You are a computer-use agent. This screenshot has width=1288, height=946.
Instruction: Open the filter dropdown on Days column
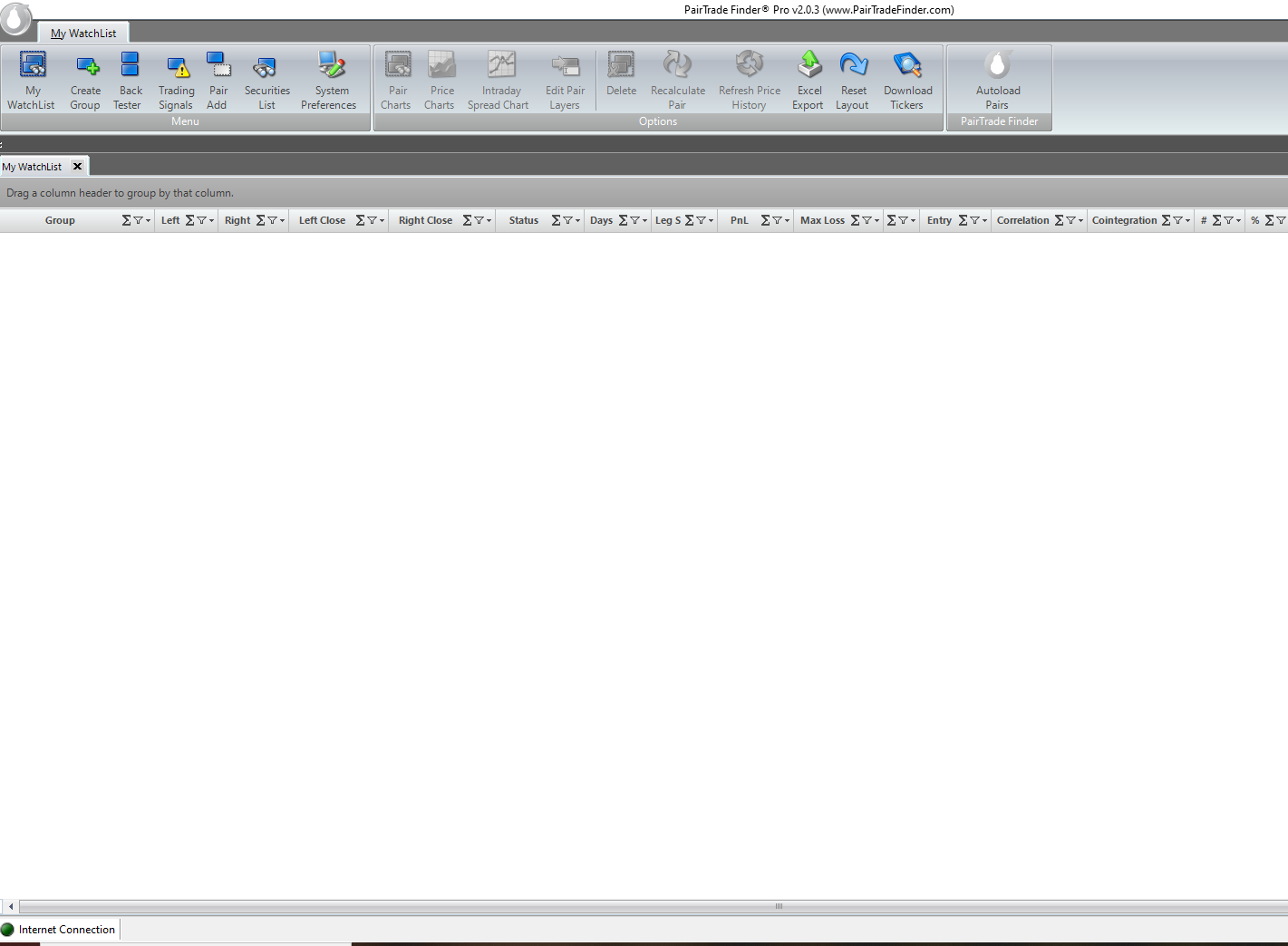(638, 220)
